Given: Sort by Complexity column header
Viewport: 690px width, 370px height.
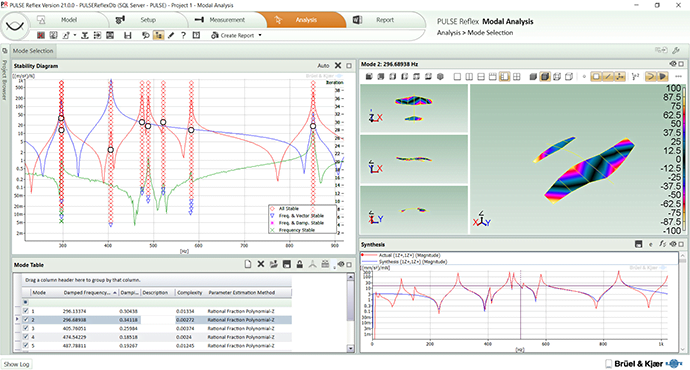Looking at the screenshot, I should pos(190,293).
